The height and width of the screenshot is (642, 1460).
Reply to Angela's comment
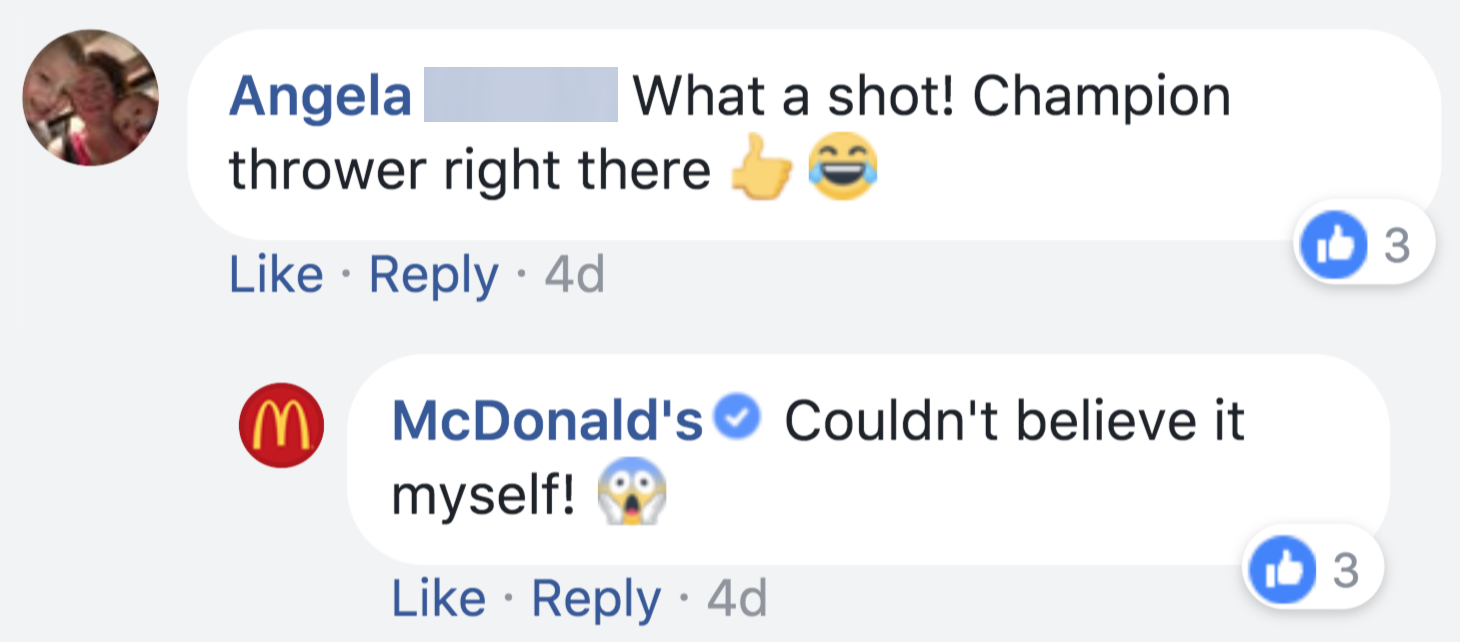click(x=433, y=275)
